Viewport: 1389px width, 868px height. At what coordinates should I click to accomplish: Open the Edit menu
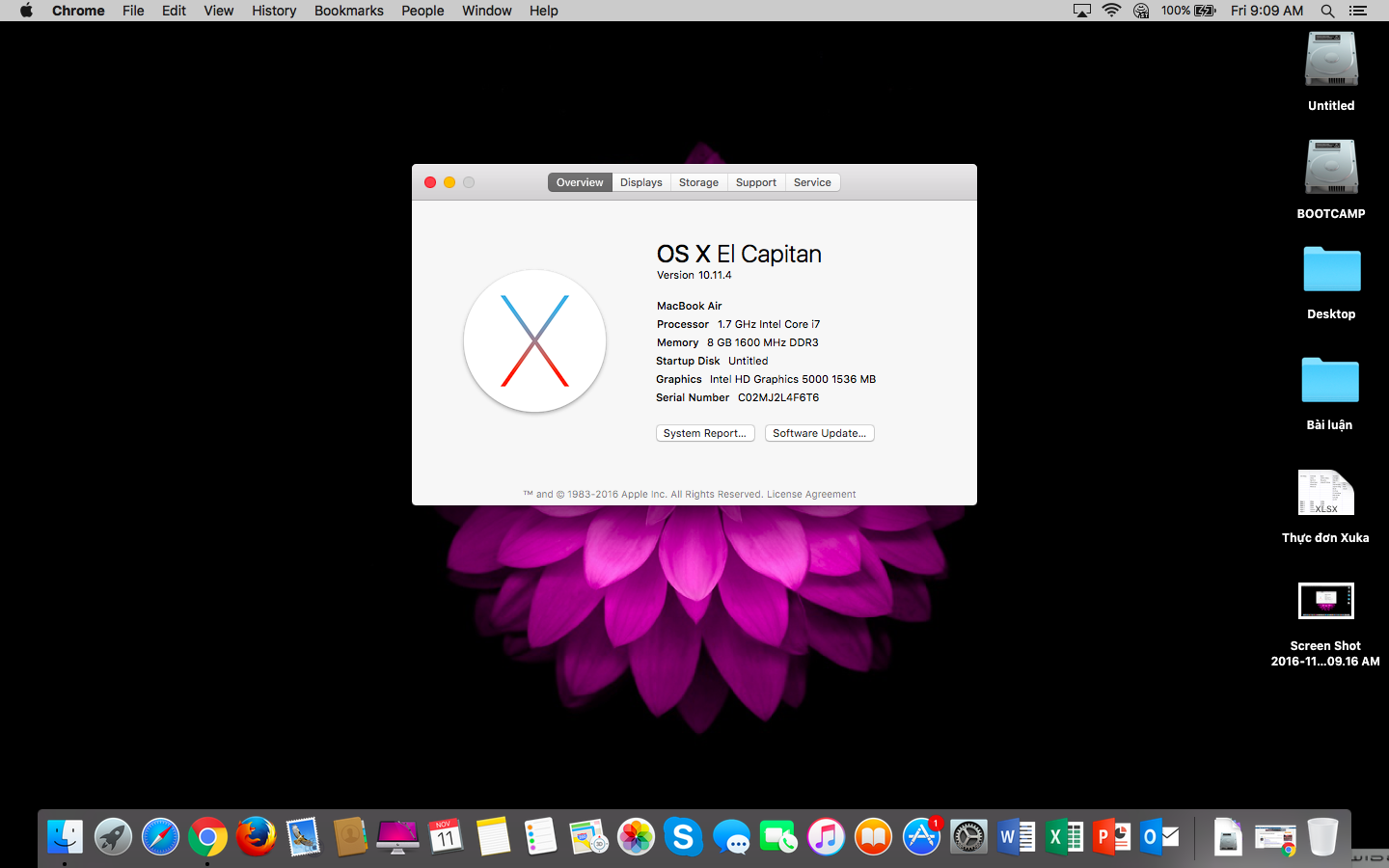pos(174,11)
